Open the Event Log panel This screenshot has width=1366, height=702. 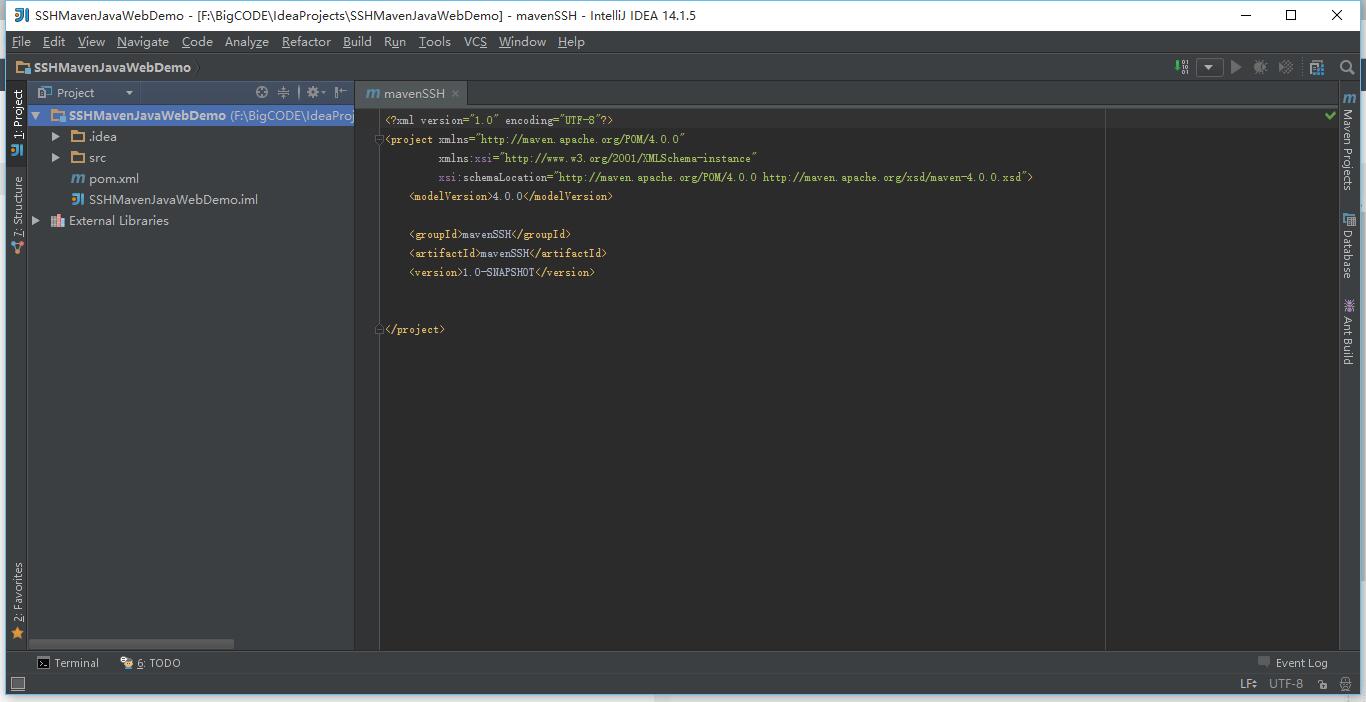(x=1292, y=662)
